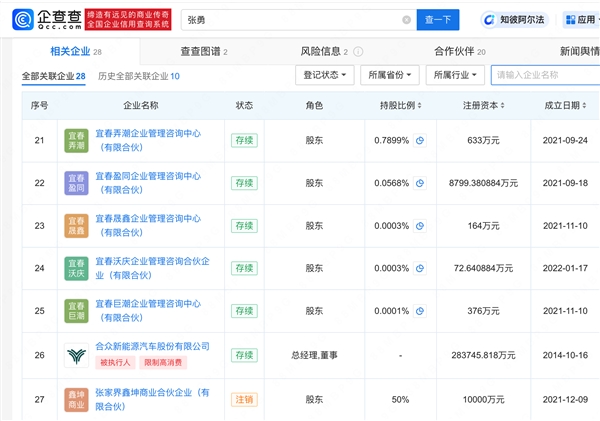This screenshot has height=421, width=600.
Task: Select 283745.818万元 capital cell
Action: [x=483, y=356]
